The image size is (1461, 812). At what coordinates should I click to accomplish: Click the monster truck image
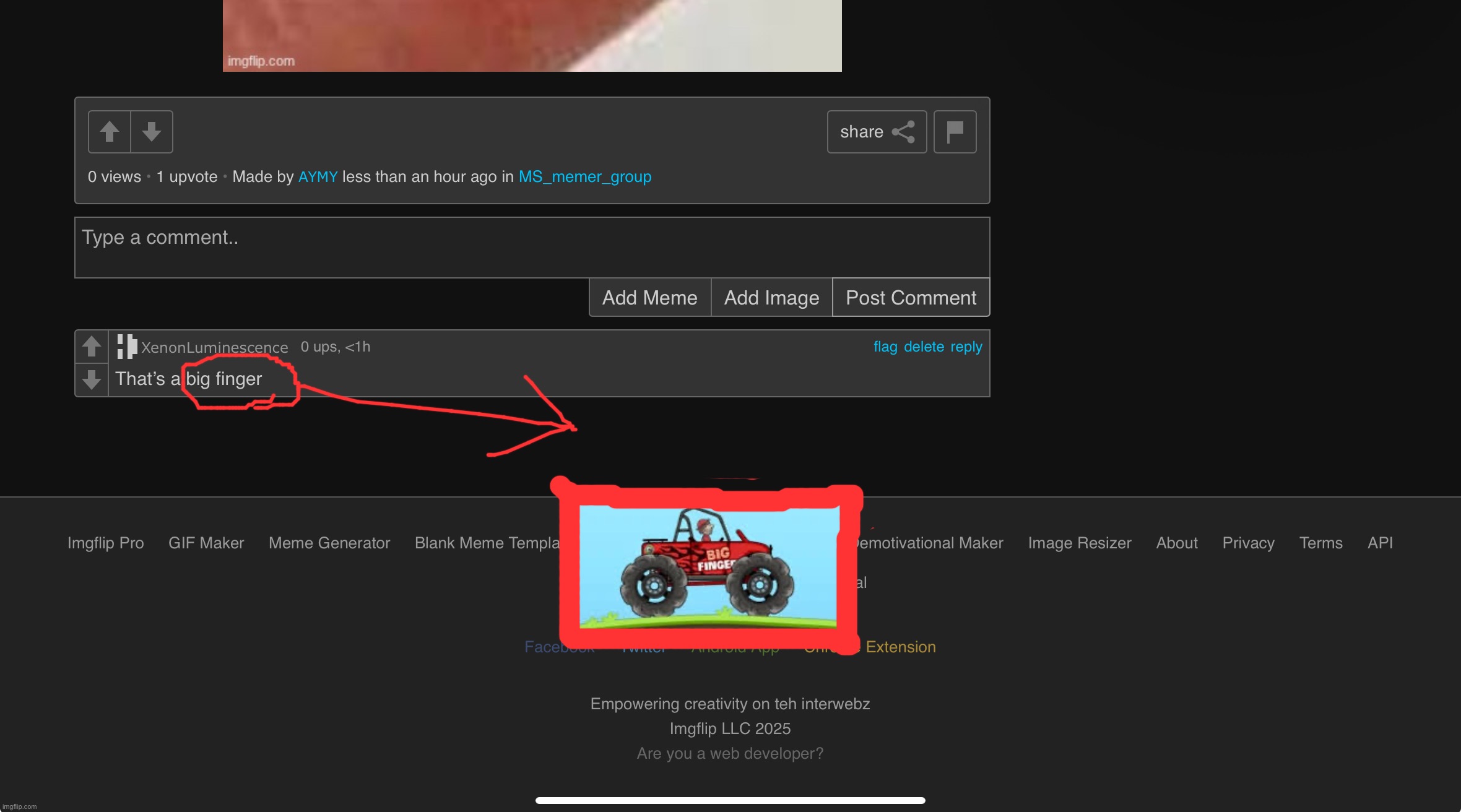pos(708,566)
